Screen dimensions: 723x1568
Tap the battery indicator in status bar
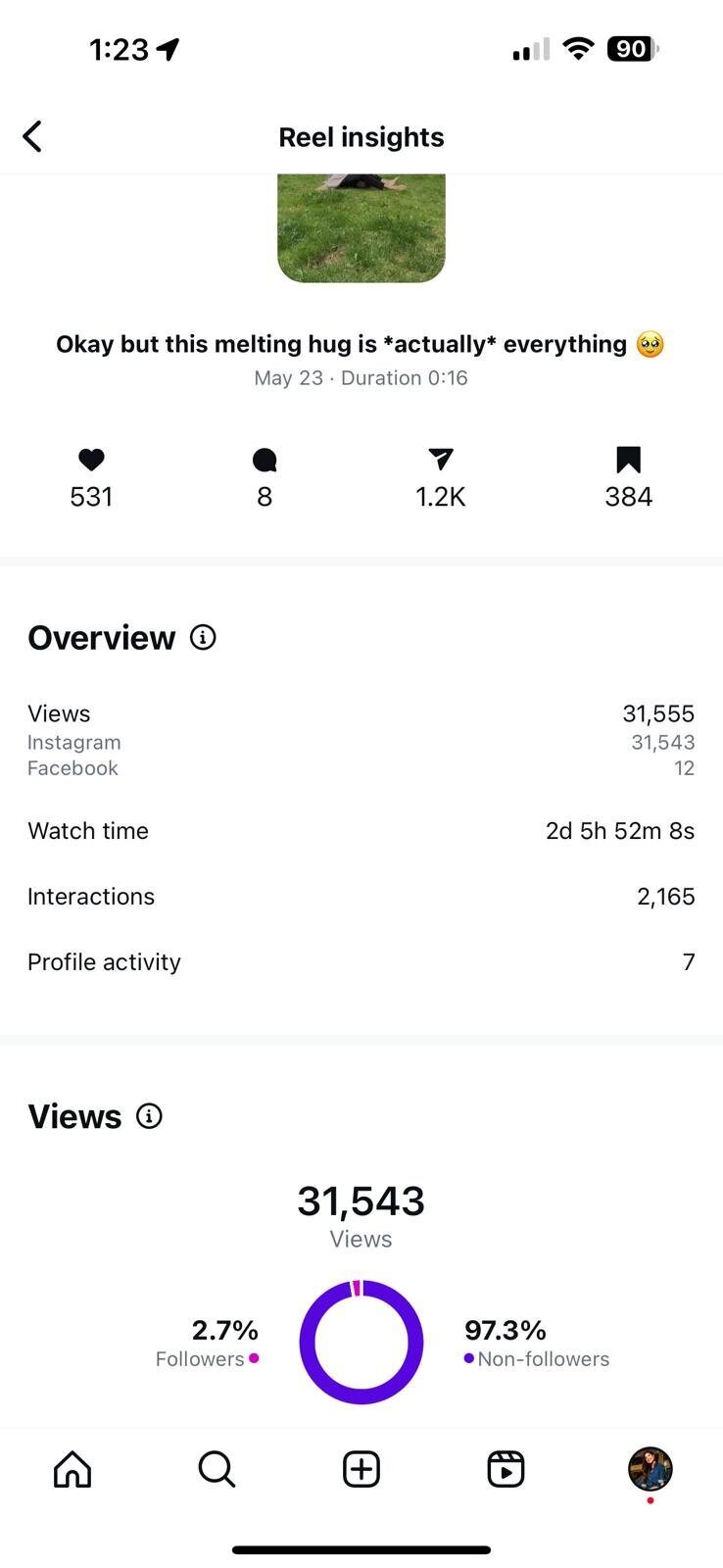[x=633, y=49]
